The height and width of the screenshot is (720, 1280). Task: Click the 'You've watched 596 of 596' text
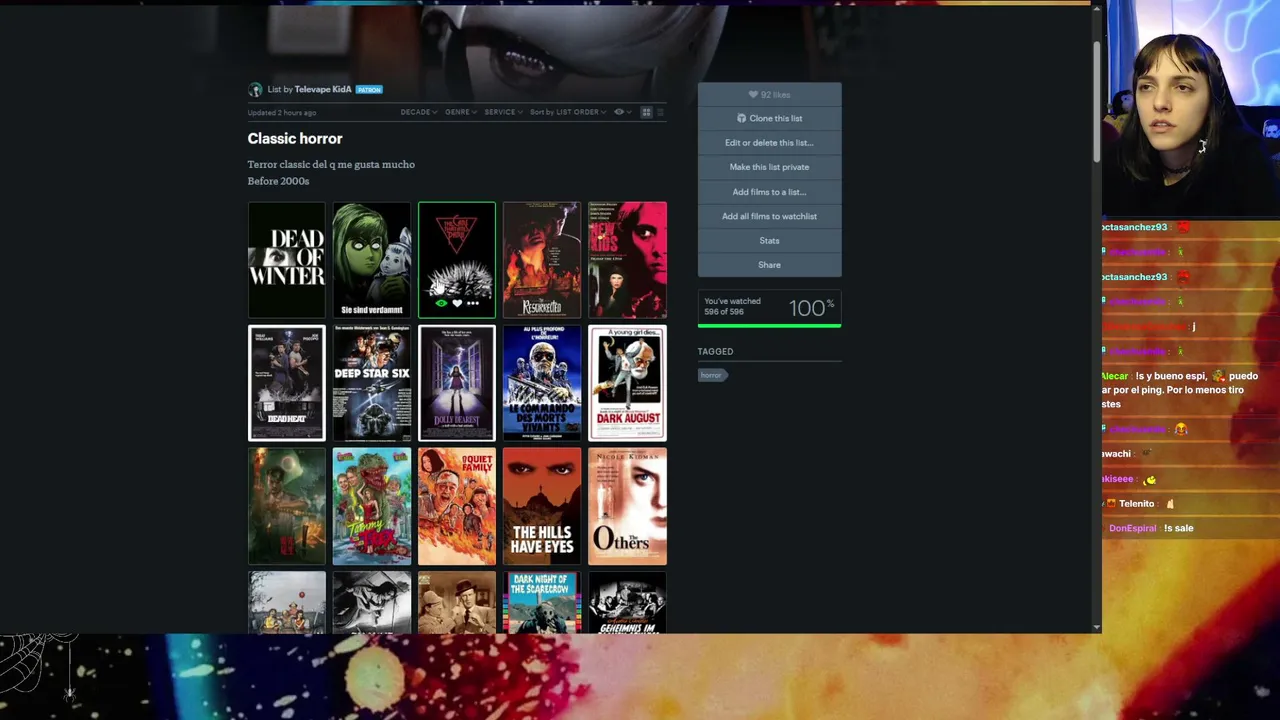[x=733, y=306]
